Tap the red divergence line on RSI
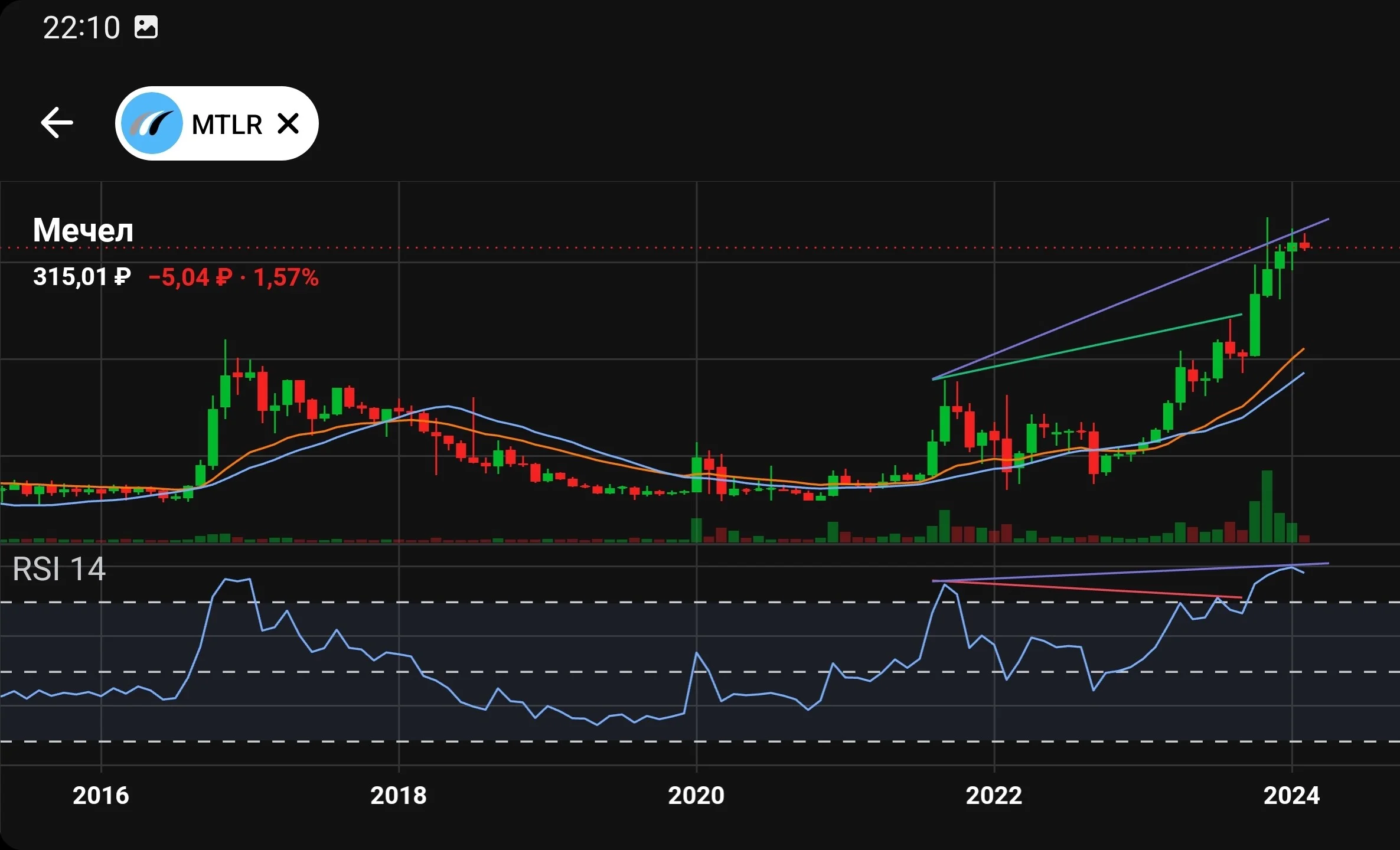1400x850 pixels. 1087,589
